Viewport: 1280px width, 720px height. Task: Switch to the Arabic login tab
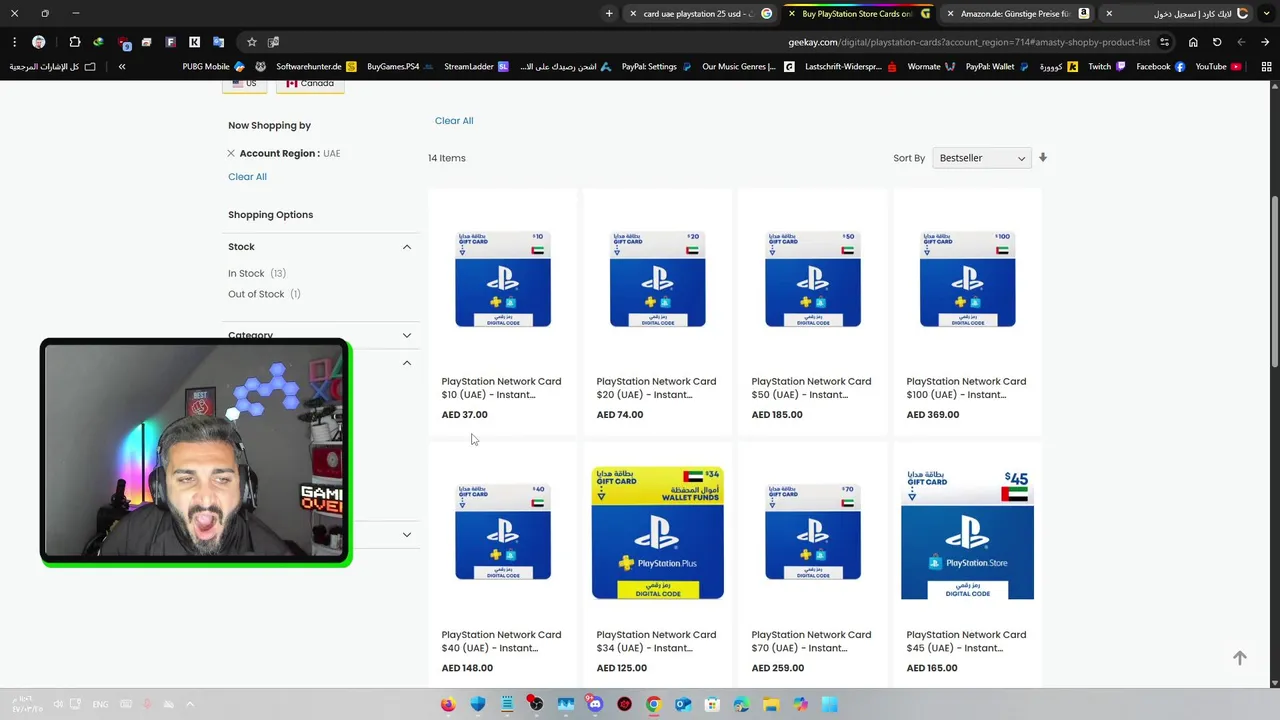coord(1176,14)
